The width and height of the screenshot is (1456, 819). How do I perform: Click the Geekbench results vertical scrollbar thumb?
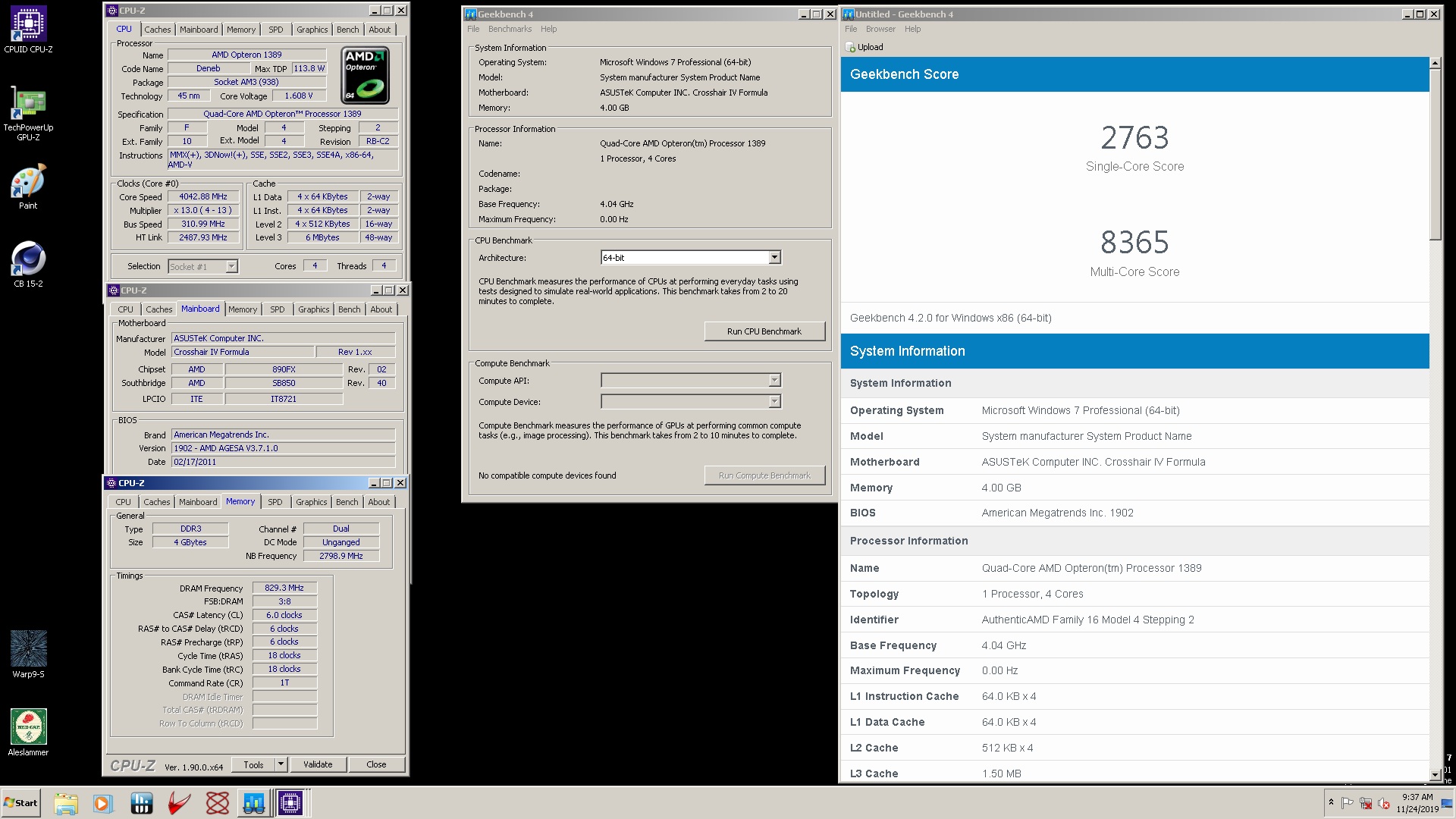tap(1435, 155)
